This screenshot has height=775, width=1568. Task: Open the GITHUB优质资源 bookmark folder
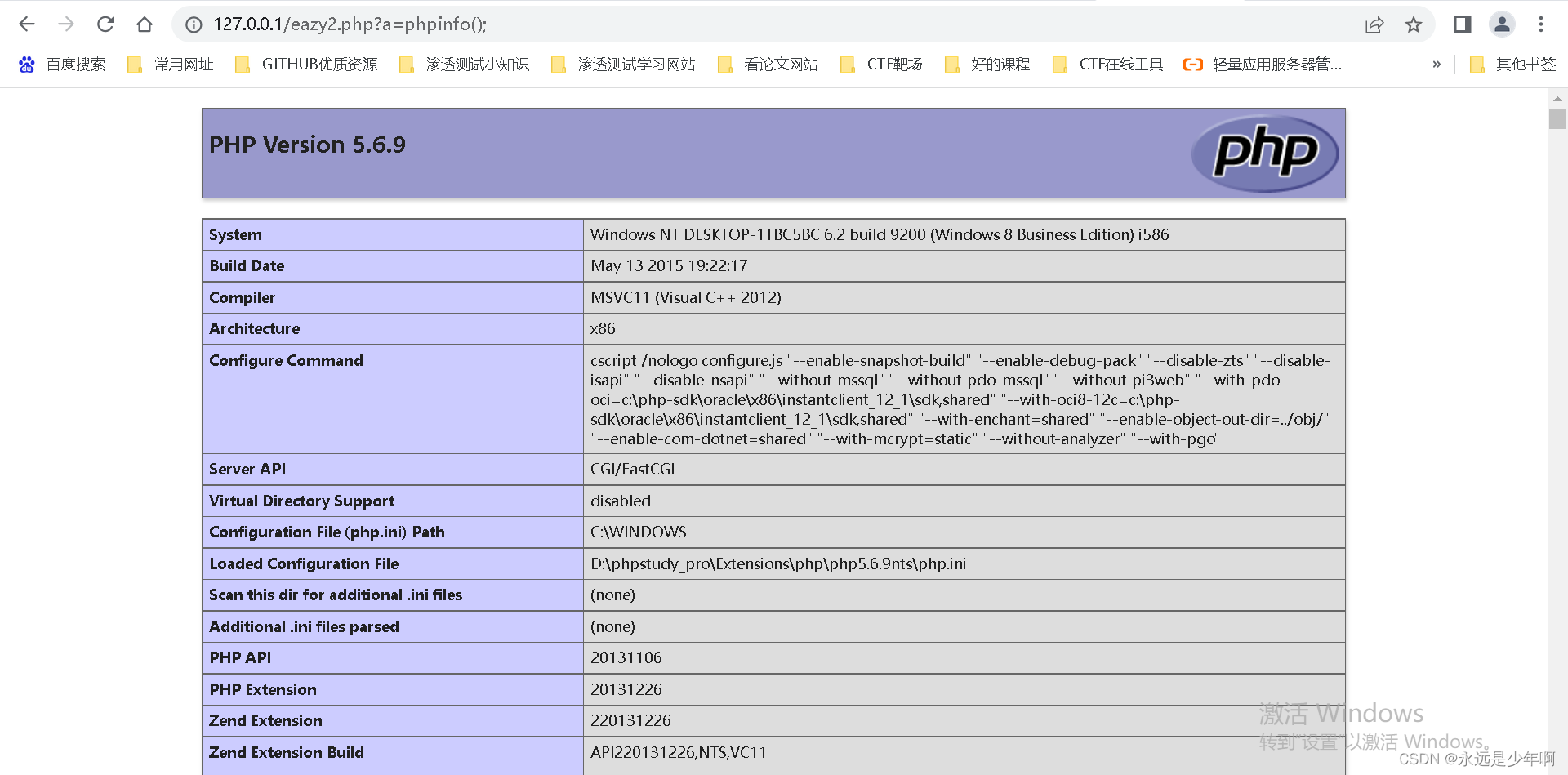pyautogui.click(x=306, y=65)
